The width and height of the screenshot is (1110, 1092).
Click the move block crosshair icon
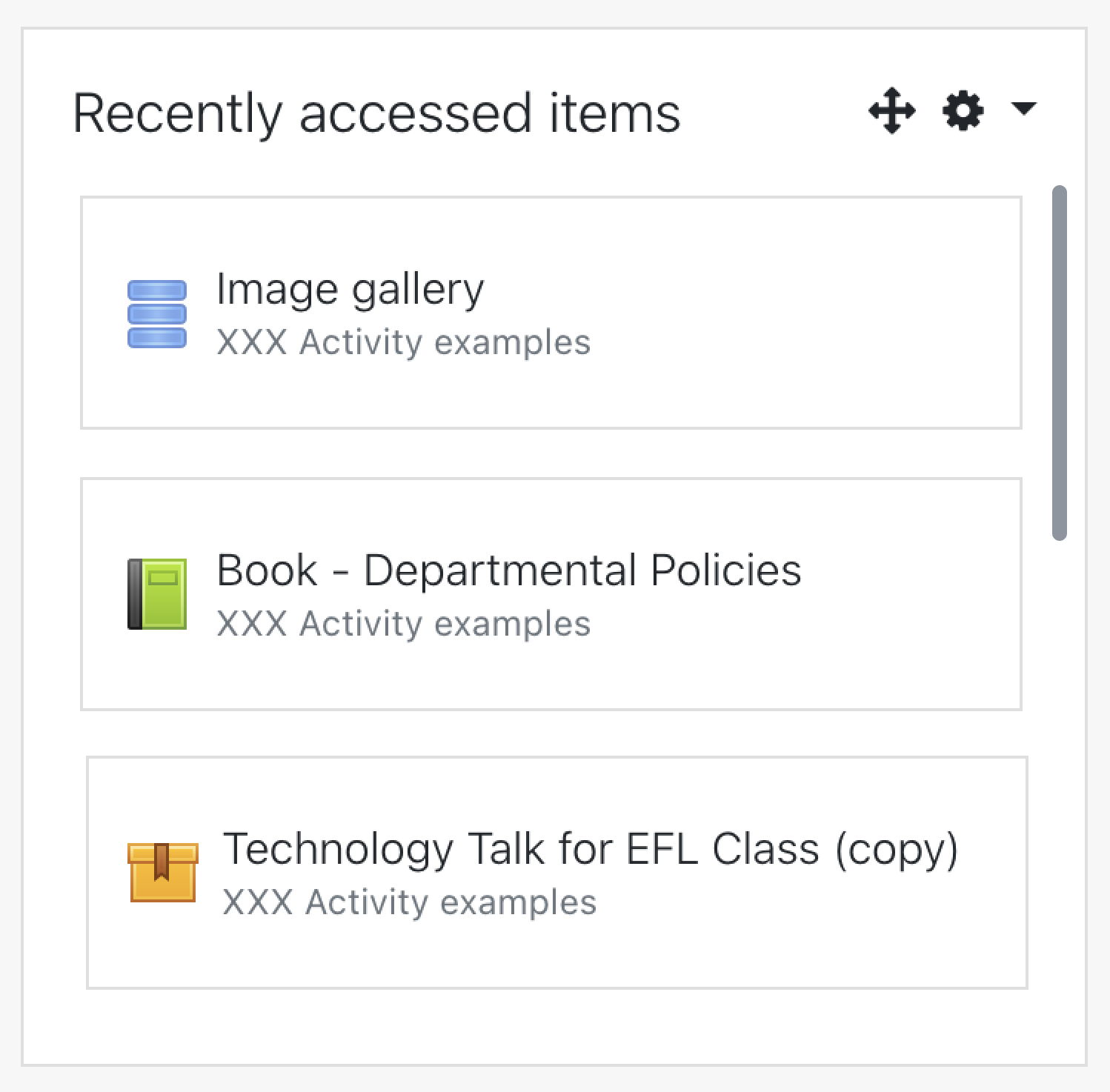[891, 111]
